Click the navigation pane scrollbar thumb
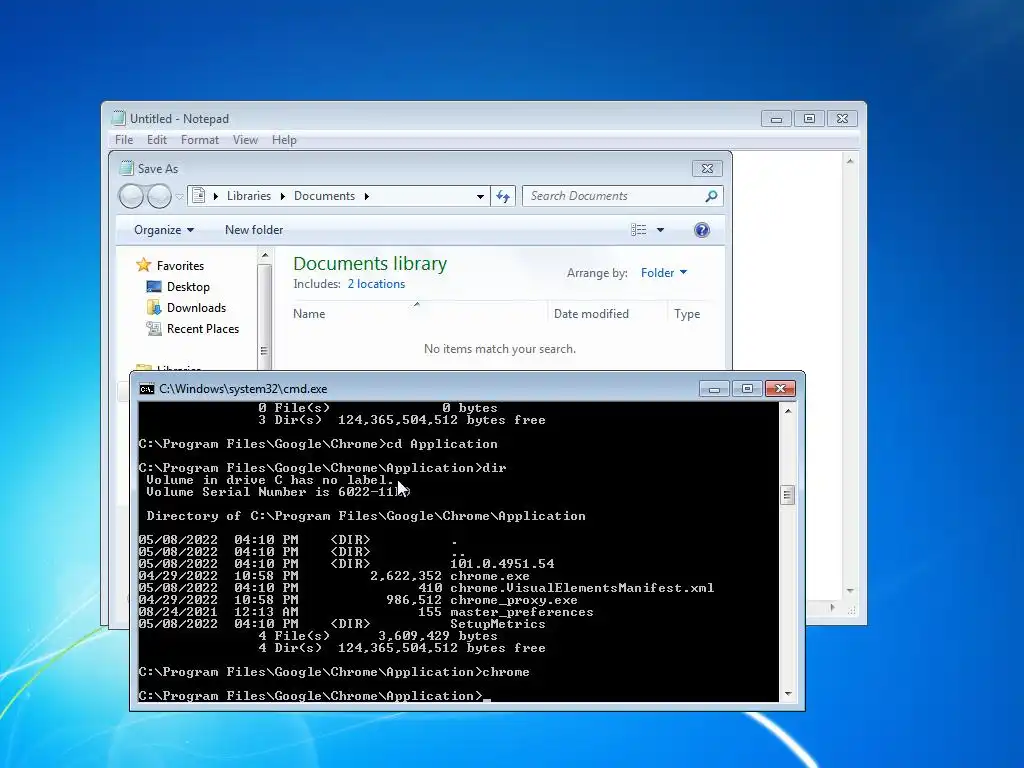 (264, 317)
